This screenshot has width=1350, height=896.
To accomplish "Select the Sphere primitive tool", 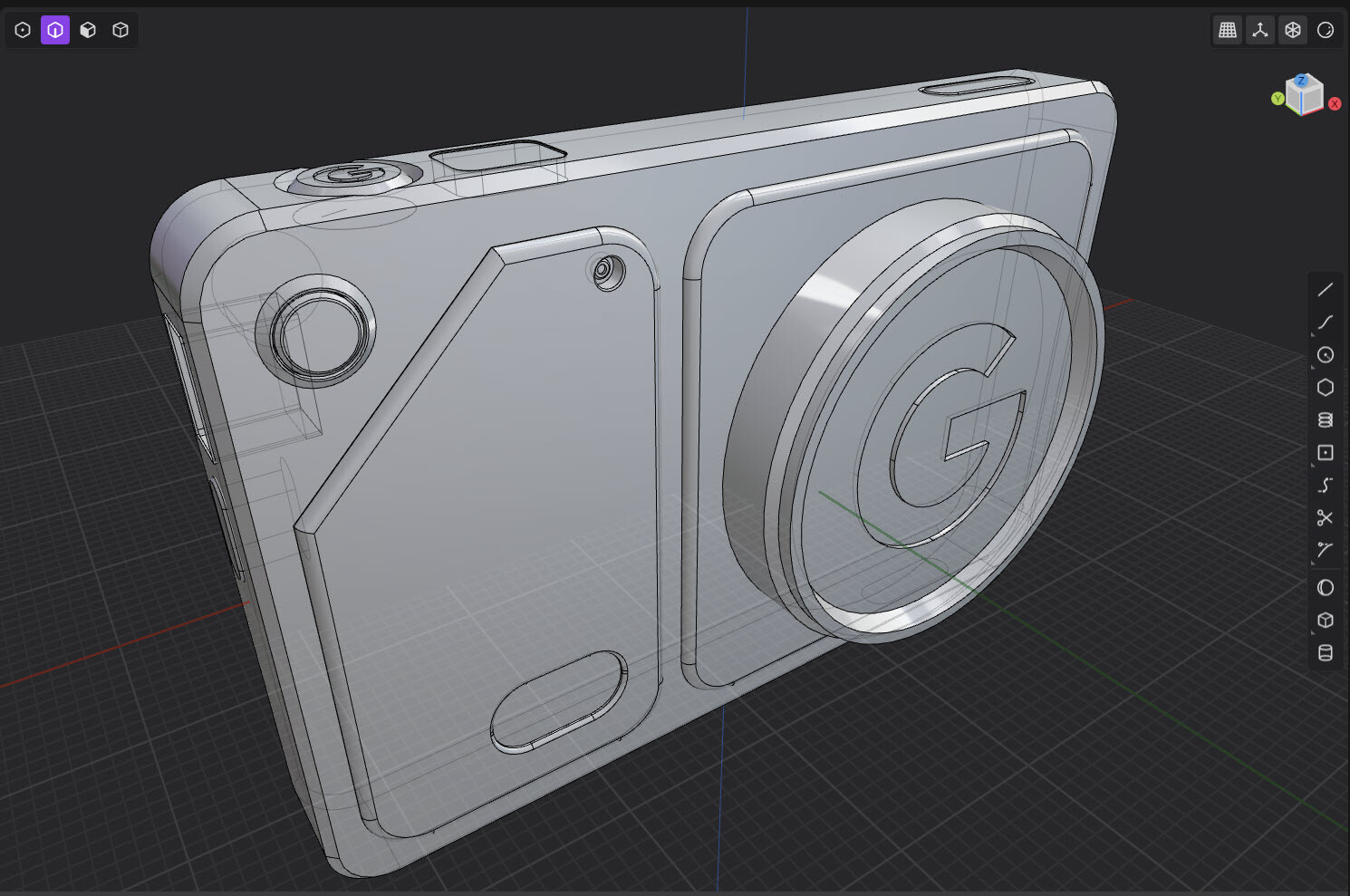I will click(x=1326, y=588).
